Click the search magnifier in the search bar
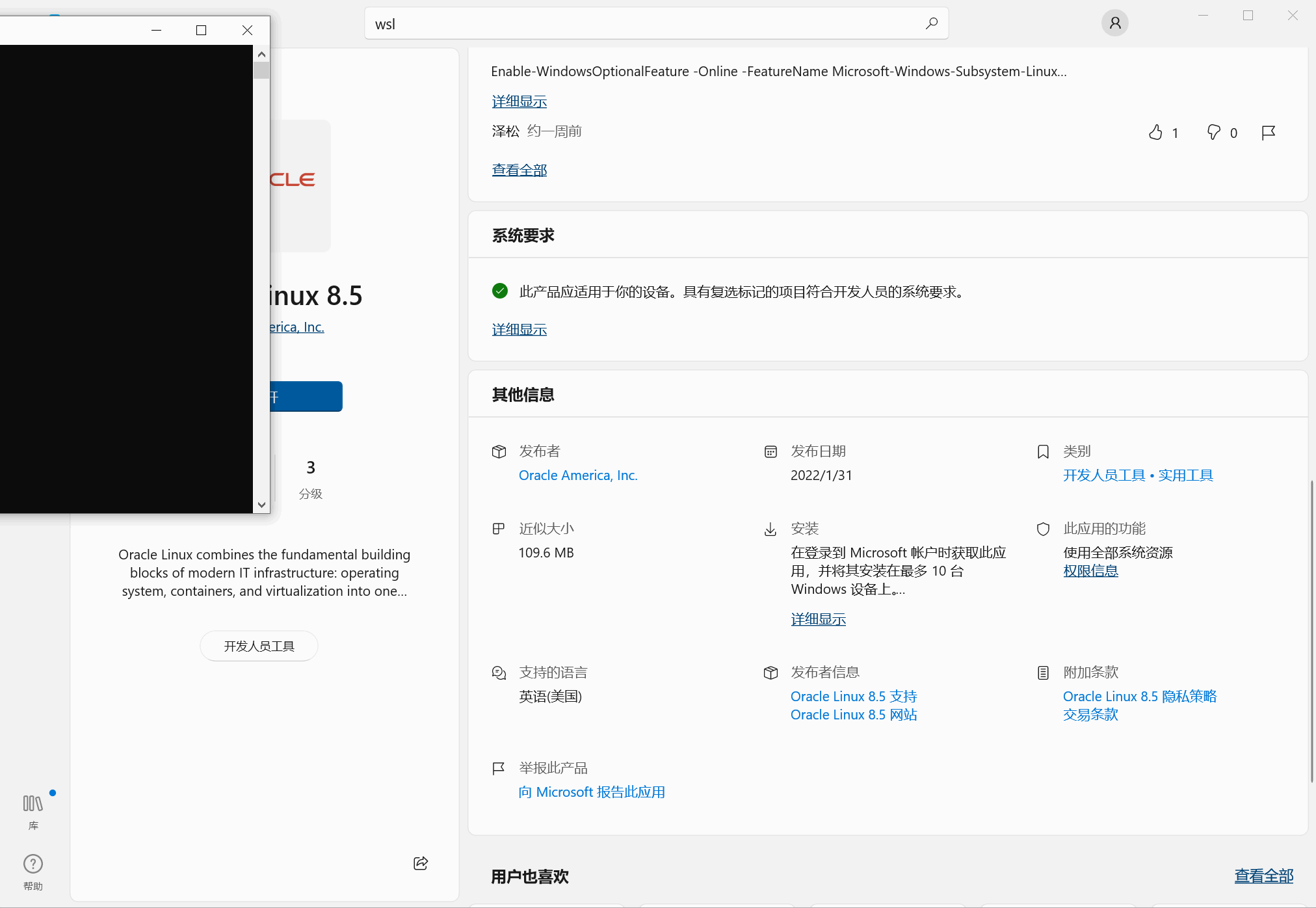1316x908 pixels. click(x=932, y=23)
